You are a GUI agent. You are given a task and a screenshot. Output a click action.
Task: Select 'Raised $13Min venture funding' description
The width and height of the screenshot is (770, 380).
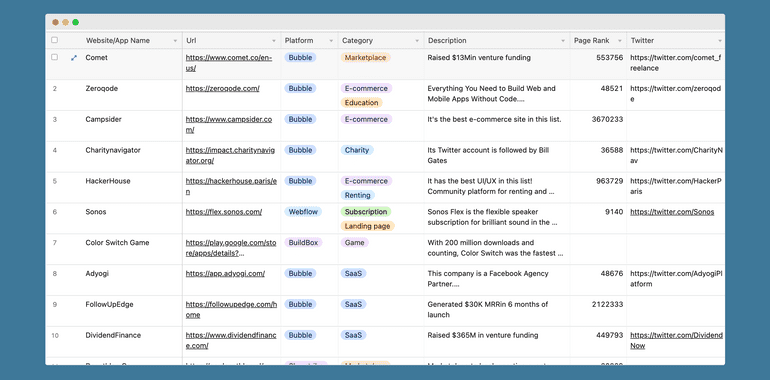coord(479,57)
